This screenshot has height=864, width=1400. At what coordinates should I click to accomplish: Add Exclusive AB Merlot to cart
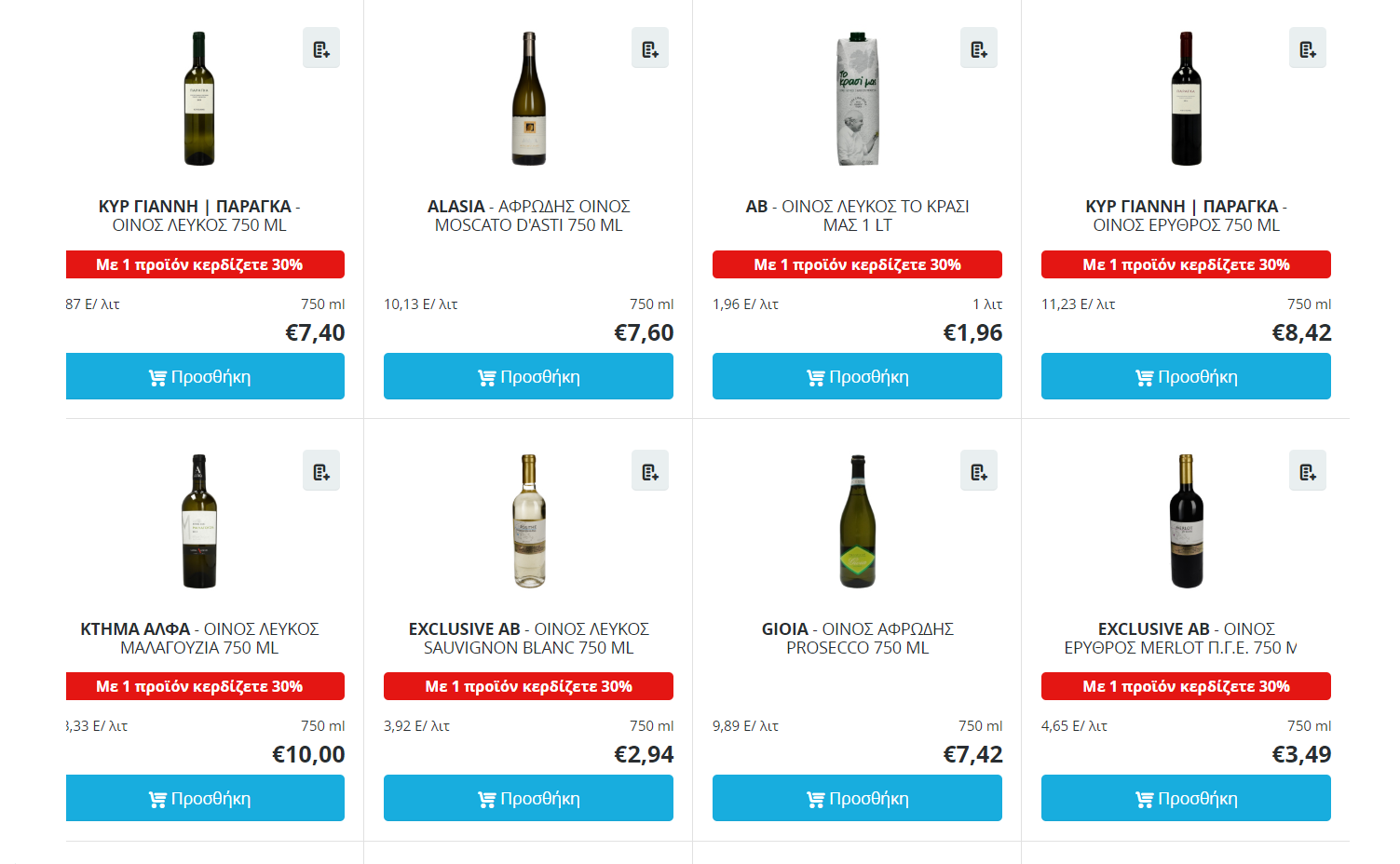click(x=1186, y=799)
